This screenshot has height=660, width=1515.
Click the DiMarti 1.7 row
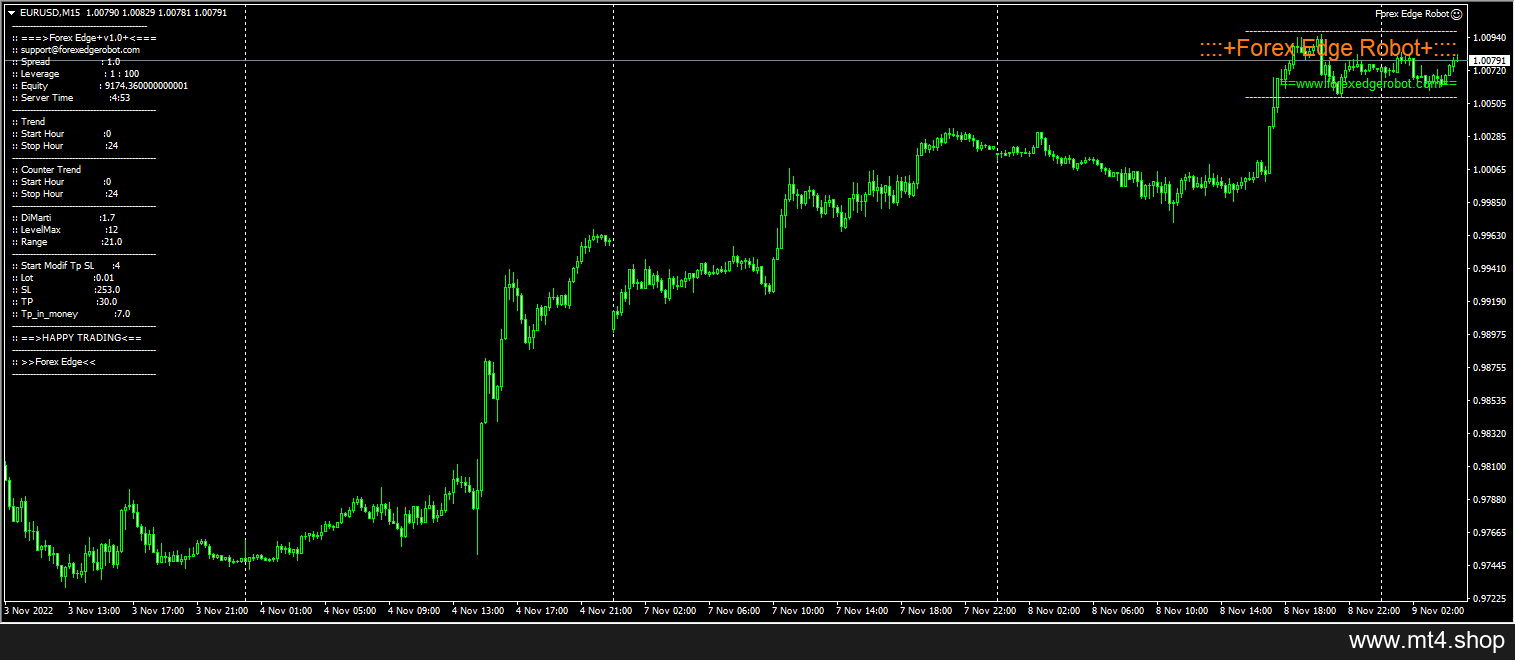click(63, 217)
